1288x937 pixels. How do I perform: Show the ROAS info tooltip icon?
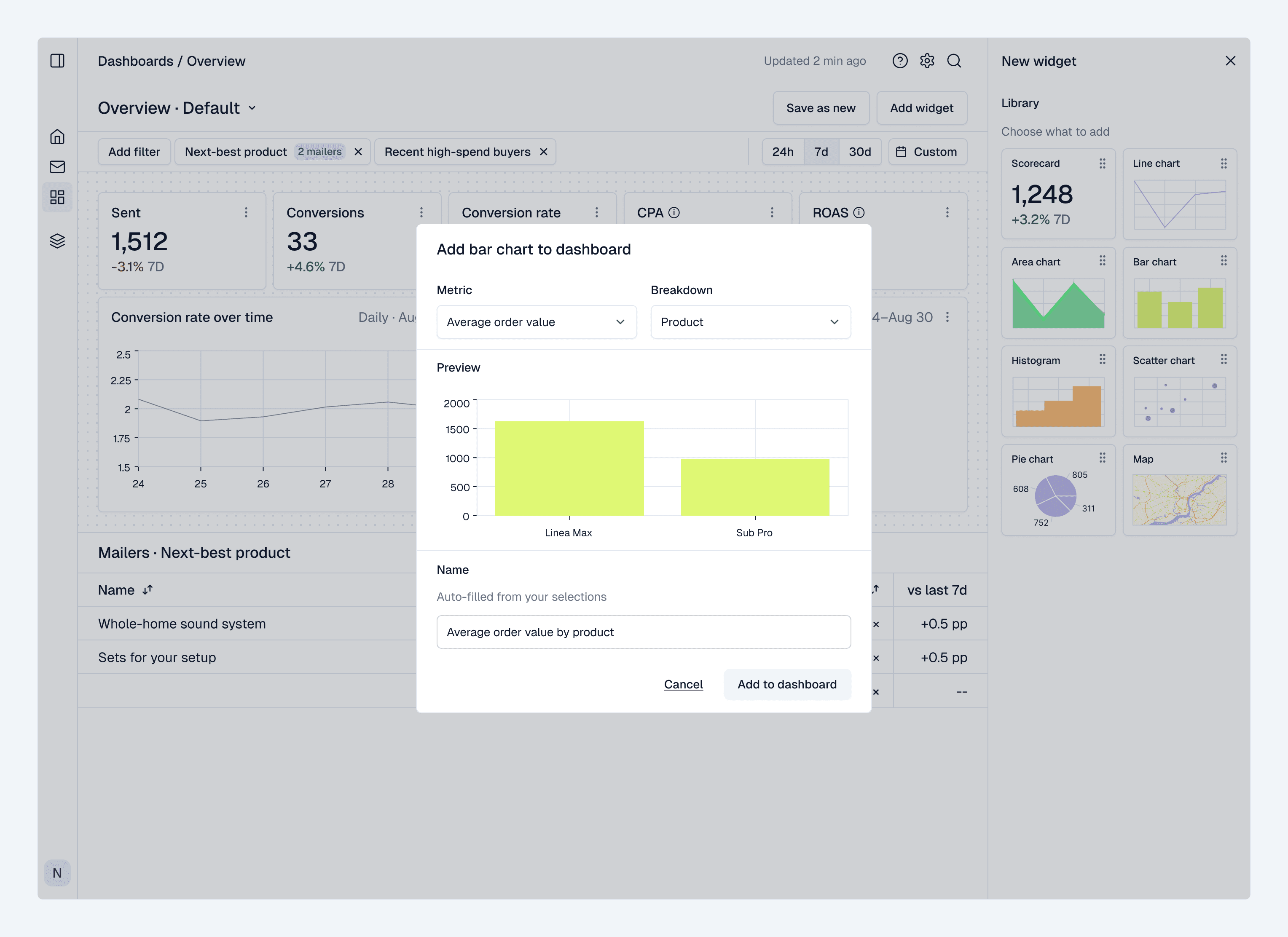pos(859,213)
